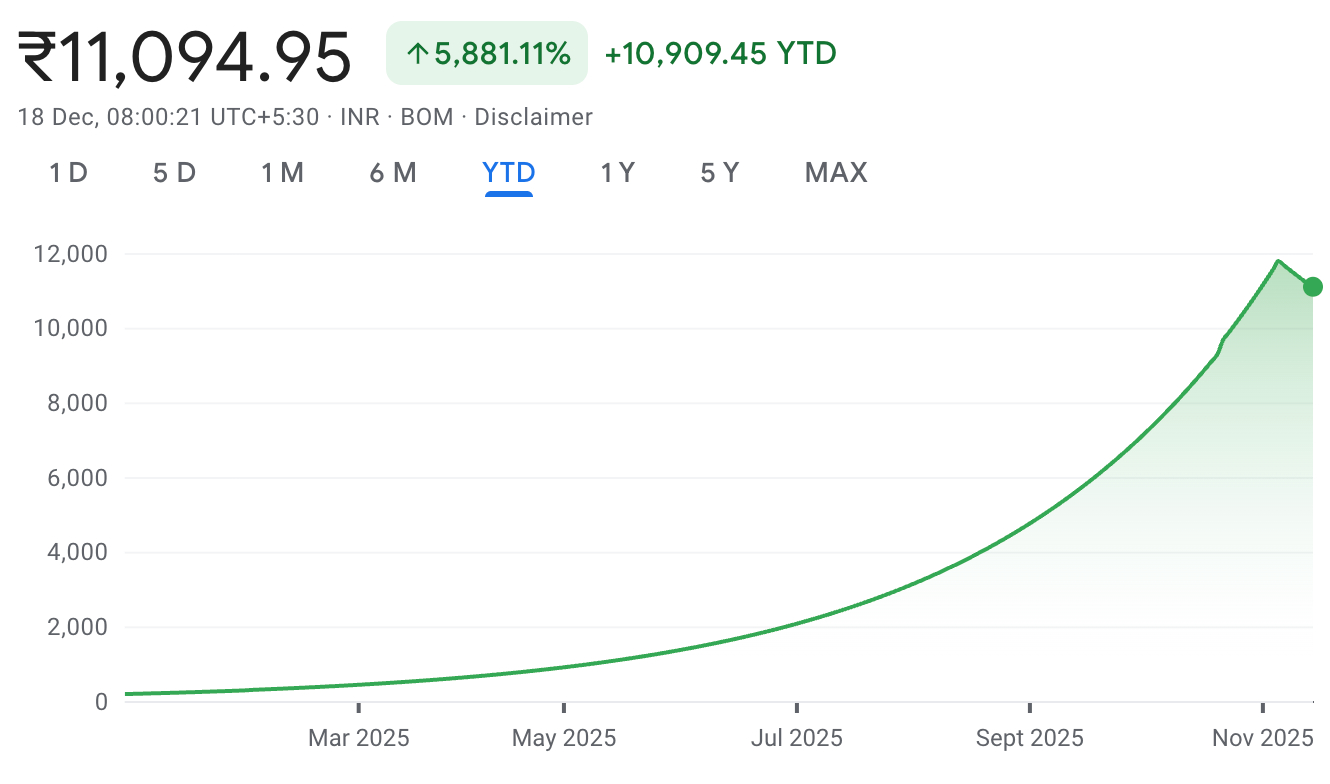1330x784 pixels.
Task: Pick the Sept 2025 axis marker
Action: point(1029,738)
